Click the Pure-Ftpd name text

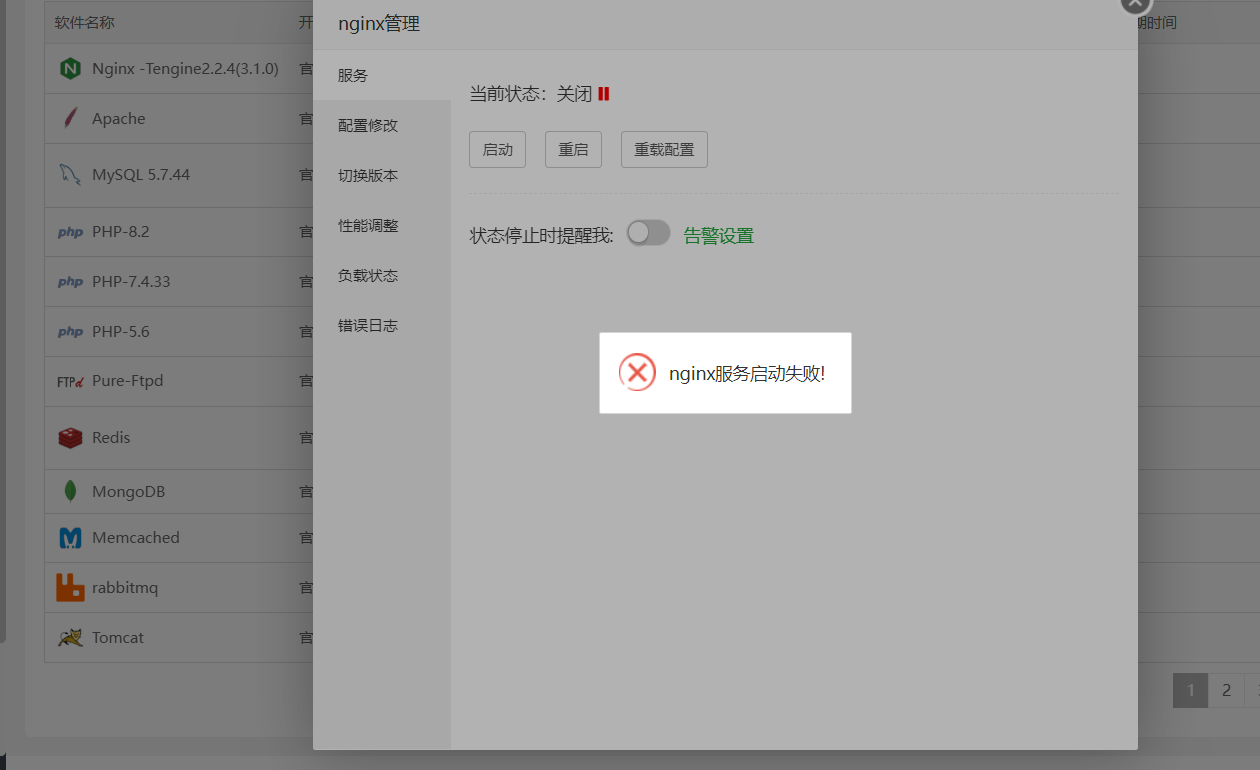pos(127,380)
